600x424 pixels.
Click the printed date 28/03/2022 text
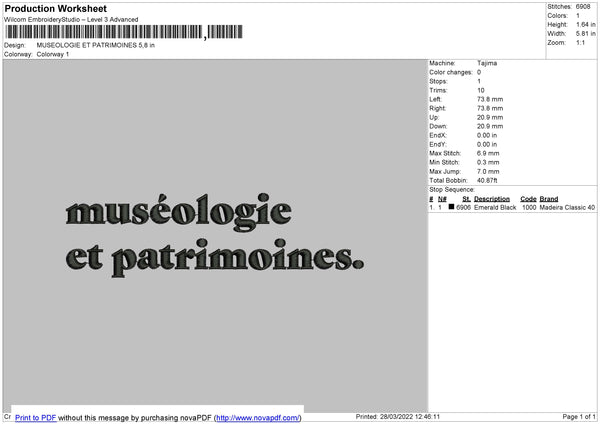click(415, 417)
